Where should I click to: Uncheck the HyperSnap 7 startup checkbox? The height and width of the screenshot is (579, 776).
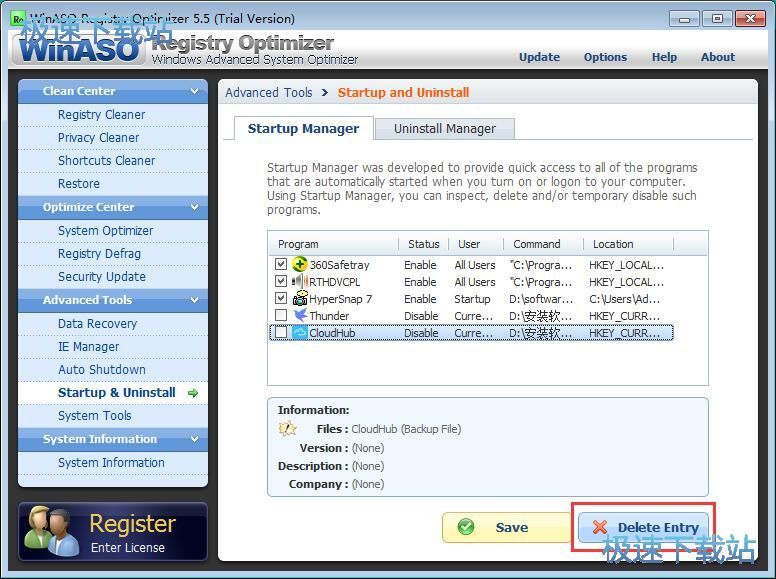[281, 298]
